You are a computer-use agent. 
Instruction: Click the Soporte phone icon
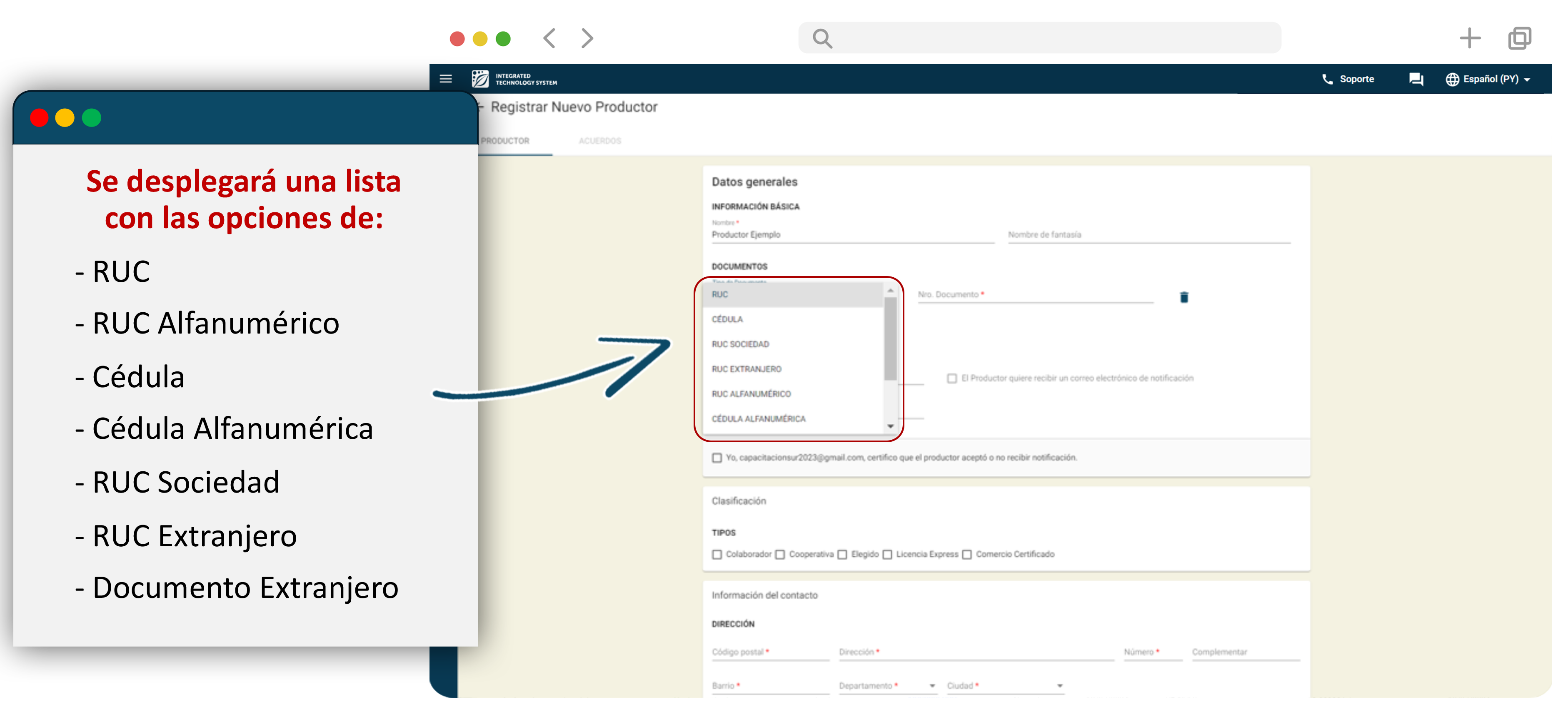1327,79
